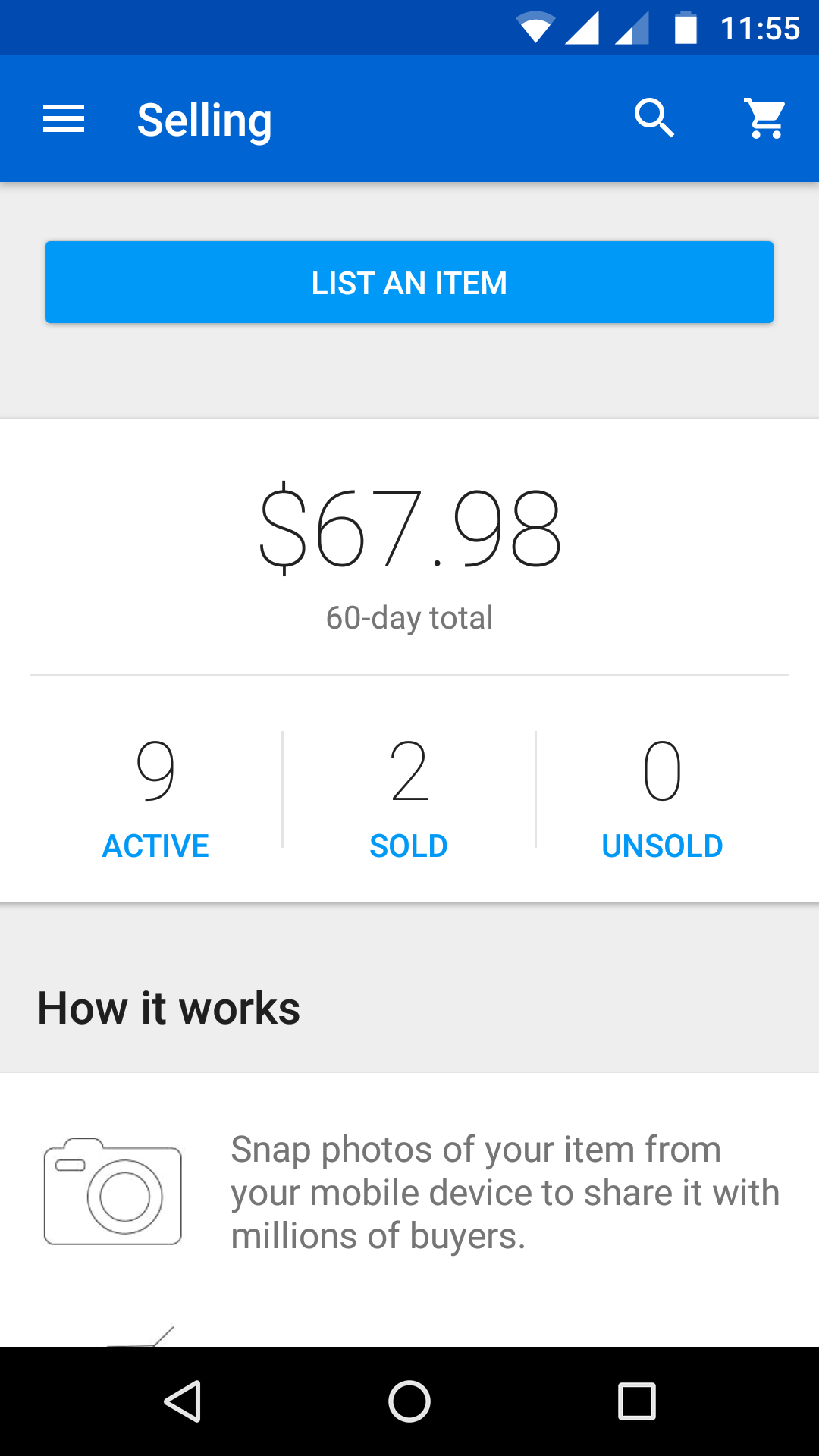This screenshot has width=819, height=1456.
Task: Tap the $67.98 total amount
Action: point(409,529)
